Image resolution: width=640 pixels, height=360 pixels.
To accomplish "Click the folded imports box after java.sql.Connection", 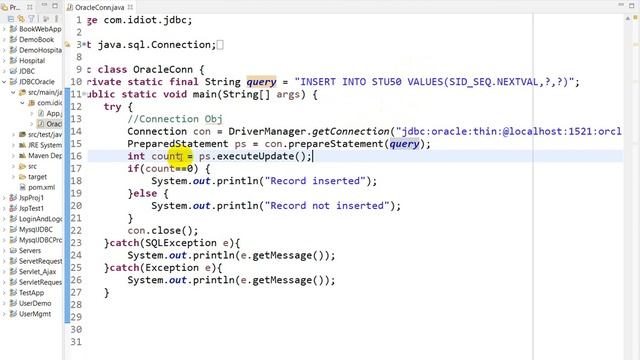I will tap(220, 45).
